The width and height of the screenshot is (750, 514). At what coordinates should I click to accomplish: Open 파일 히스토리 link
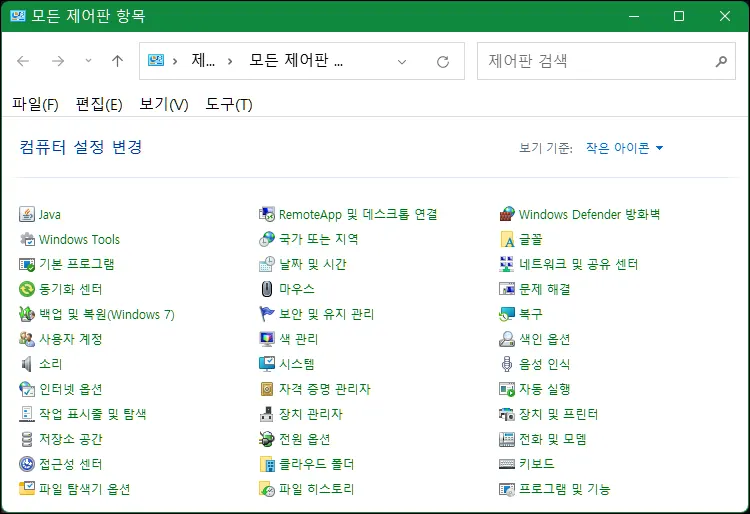(x=316, y=489)
